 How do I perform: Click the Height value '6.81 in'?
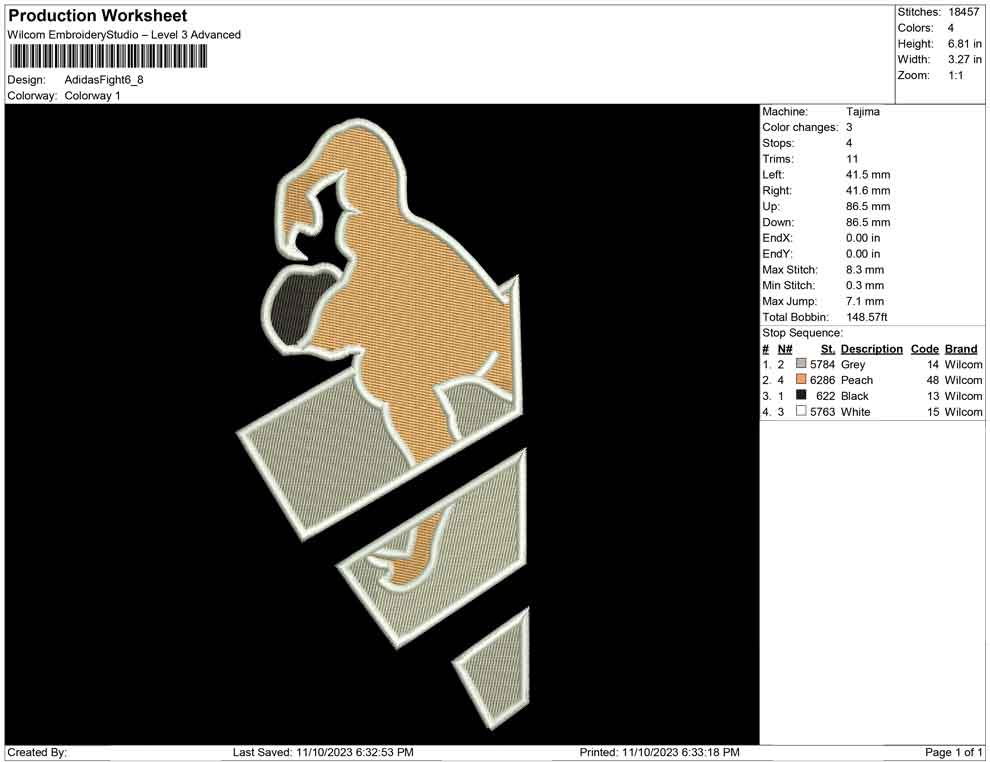[x=965, y=44]
